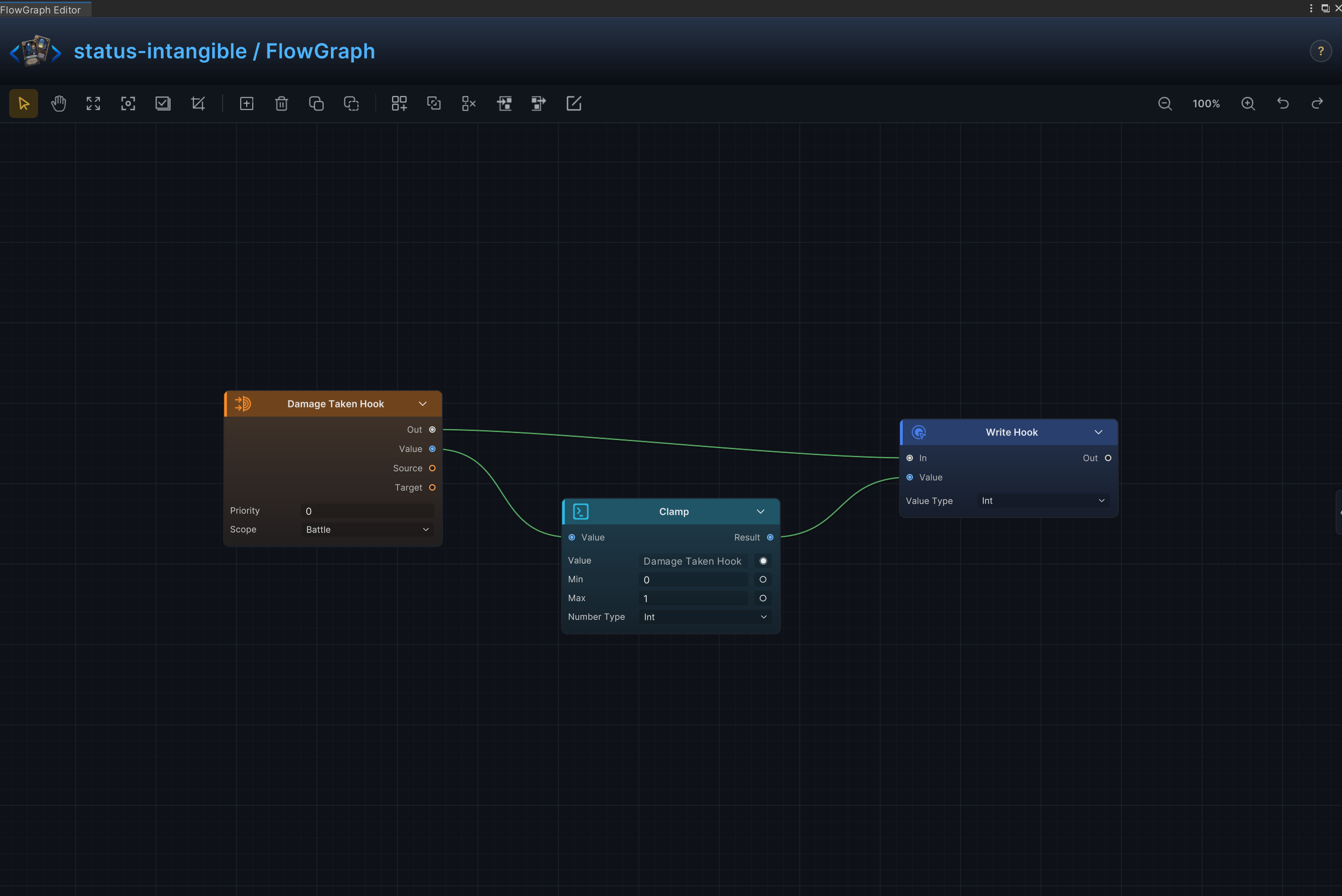Click the undo arrow icon

(x=1283, y=103)
